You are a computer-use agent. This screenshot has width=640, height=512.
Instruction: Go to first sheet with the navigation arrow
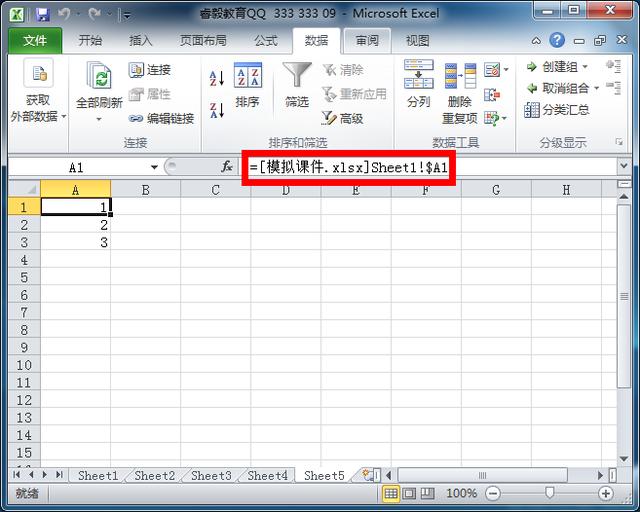[x=17, y=474]
